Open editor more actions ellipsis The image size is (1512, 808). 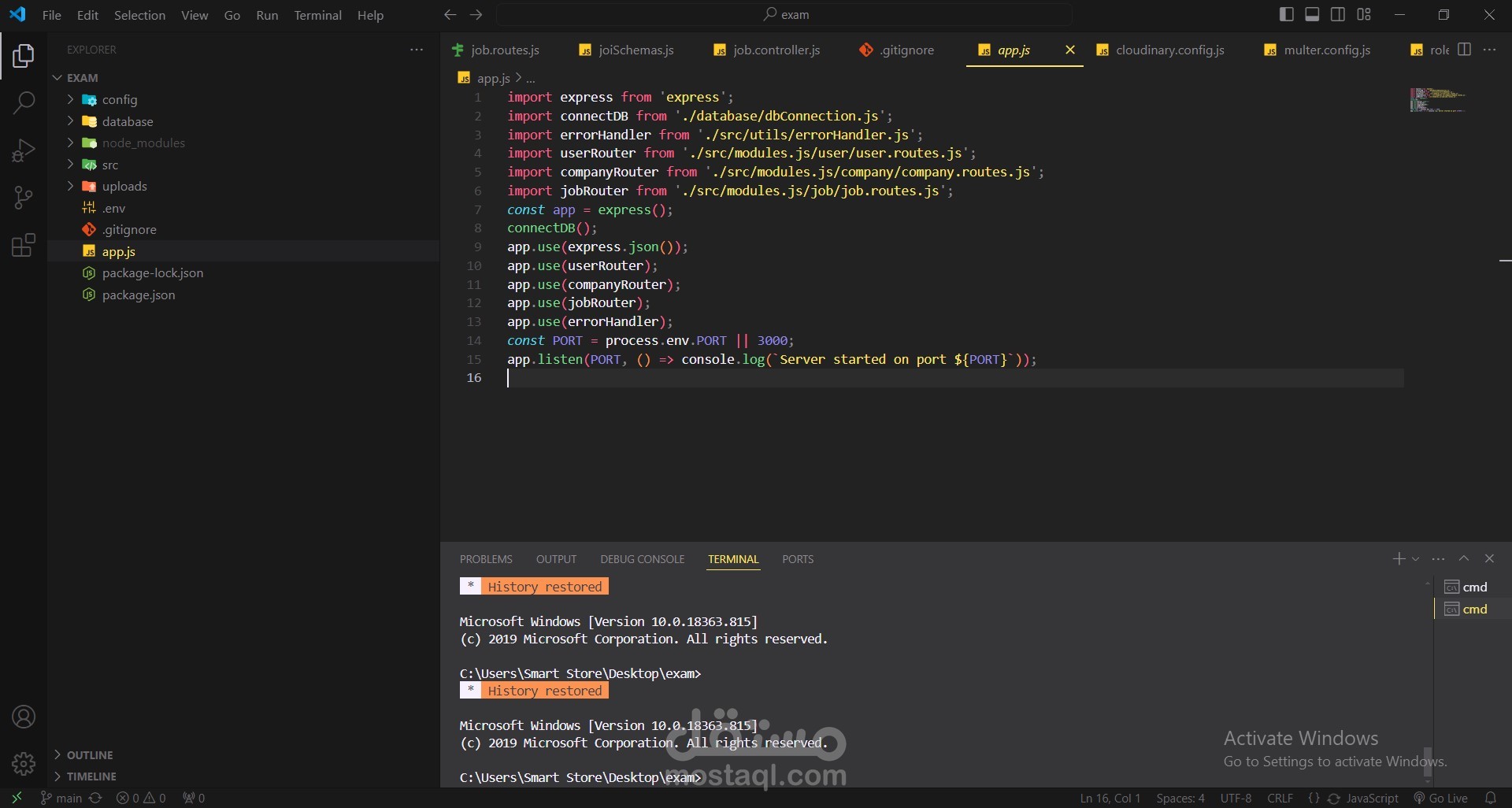coord(1489,50)
